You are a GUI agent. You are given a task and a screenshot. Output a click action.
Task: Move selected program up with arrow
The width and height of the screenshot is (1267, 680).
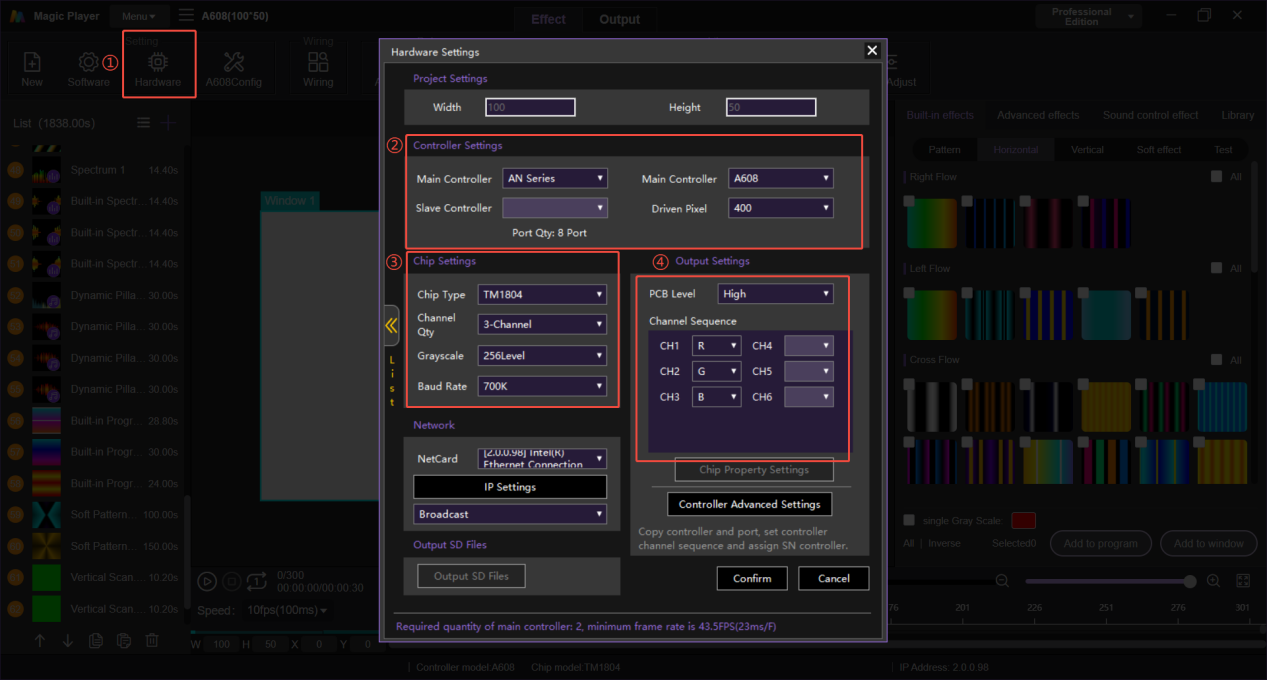point(40,641)
